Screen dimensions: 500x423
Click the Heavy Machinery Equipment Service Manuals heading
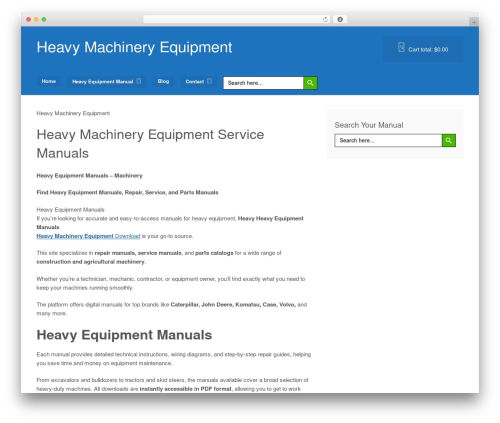(150, 144)
